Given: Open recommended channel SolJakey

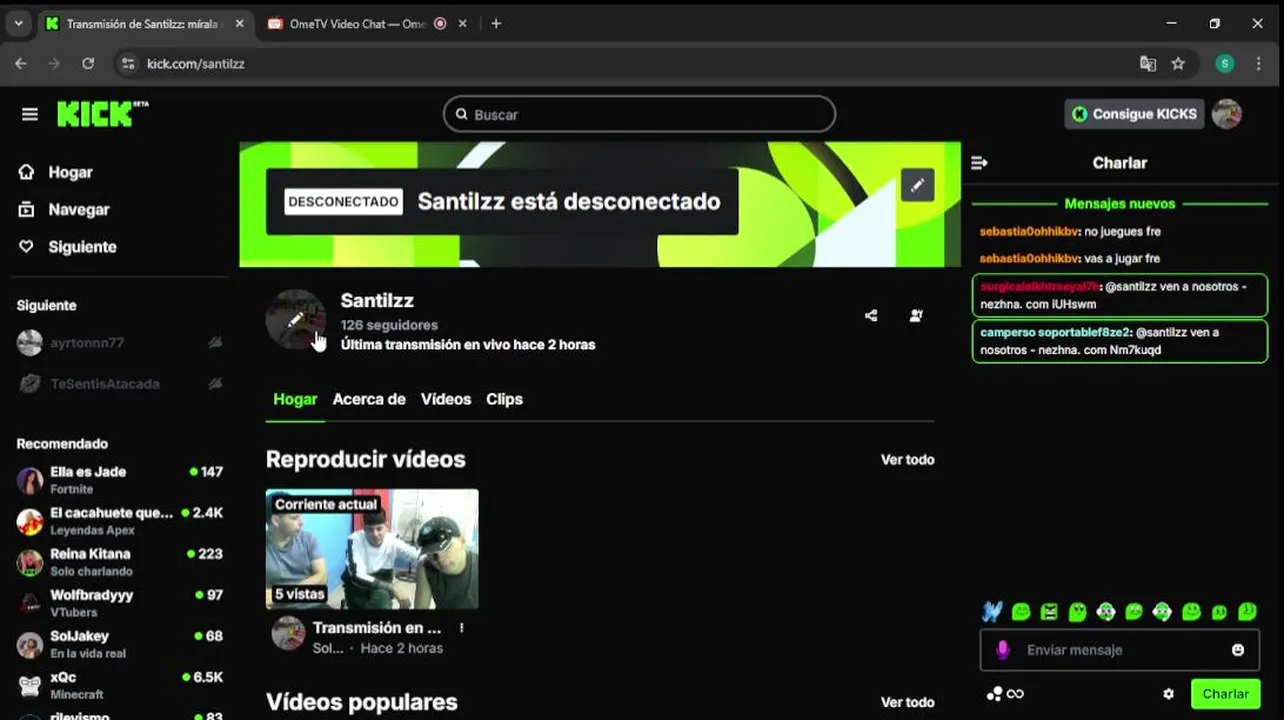Looking at the screenshot, I should 120,644.
